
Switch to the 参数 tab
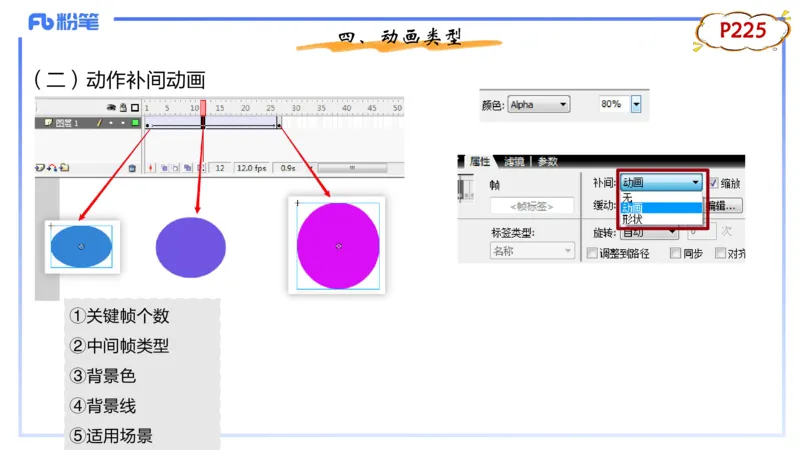547,162
